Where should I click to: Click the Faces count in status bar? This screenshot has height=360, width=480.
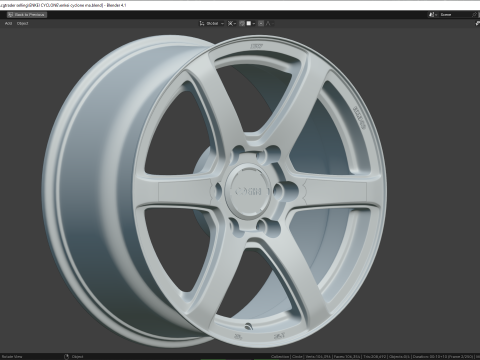347,357
